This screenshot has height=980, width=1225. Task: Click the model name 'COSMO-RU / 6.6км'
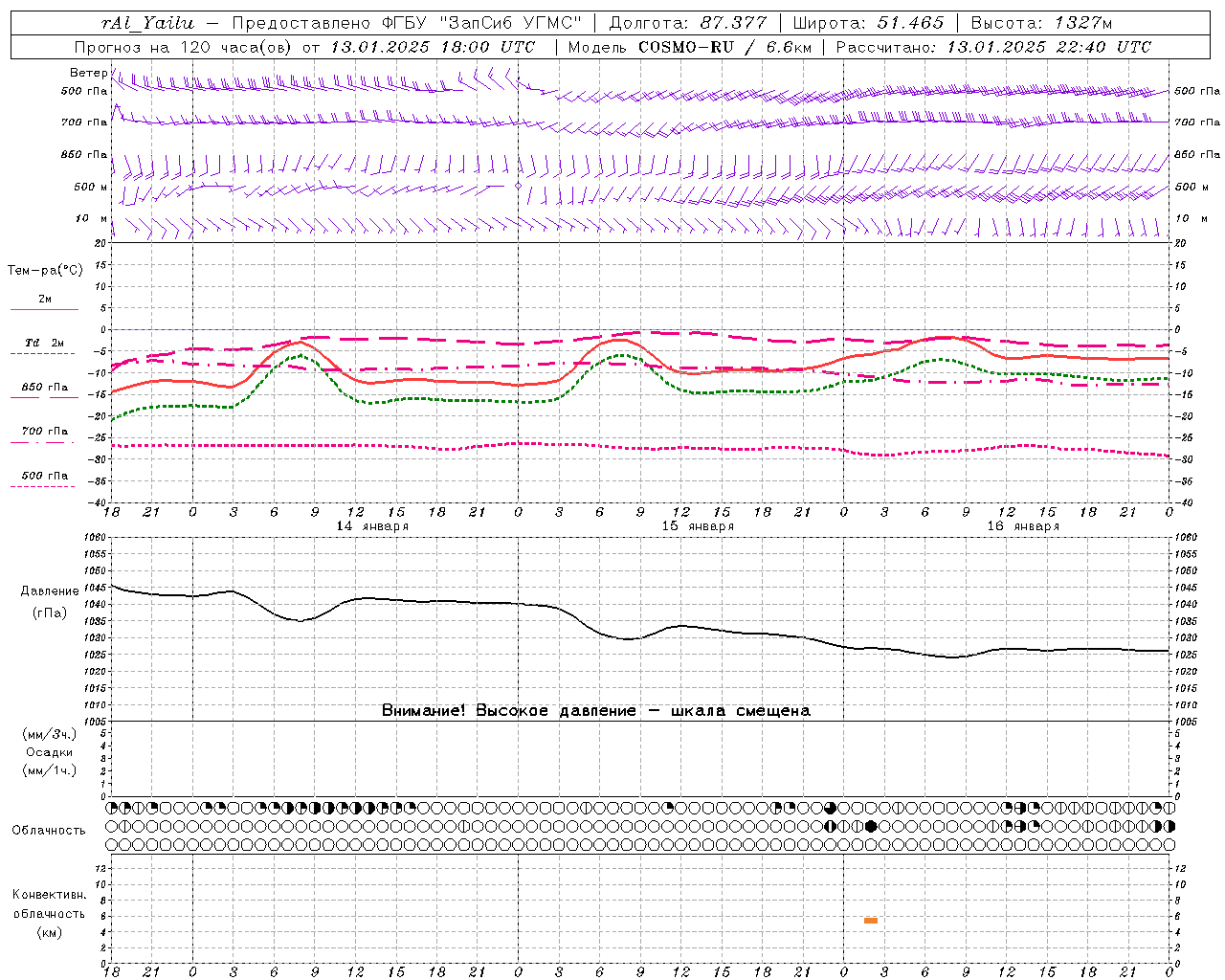click(x=724, y=47)
